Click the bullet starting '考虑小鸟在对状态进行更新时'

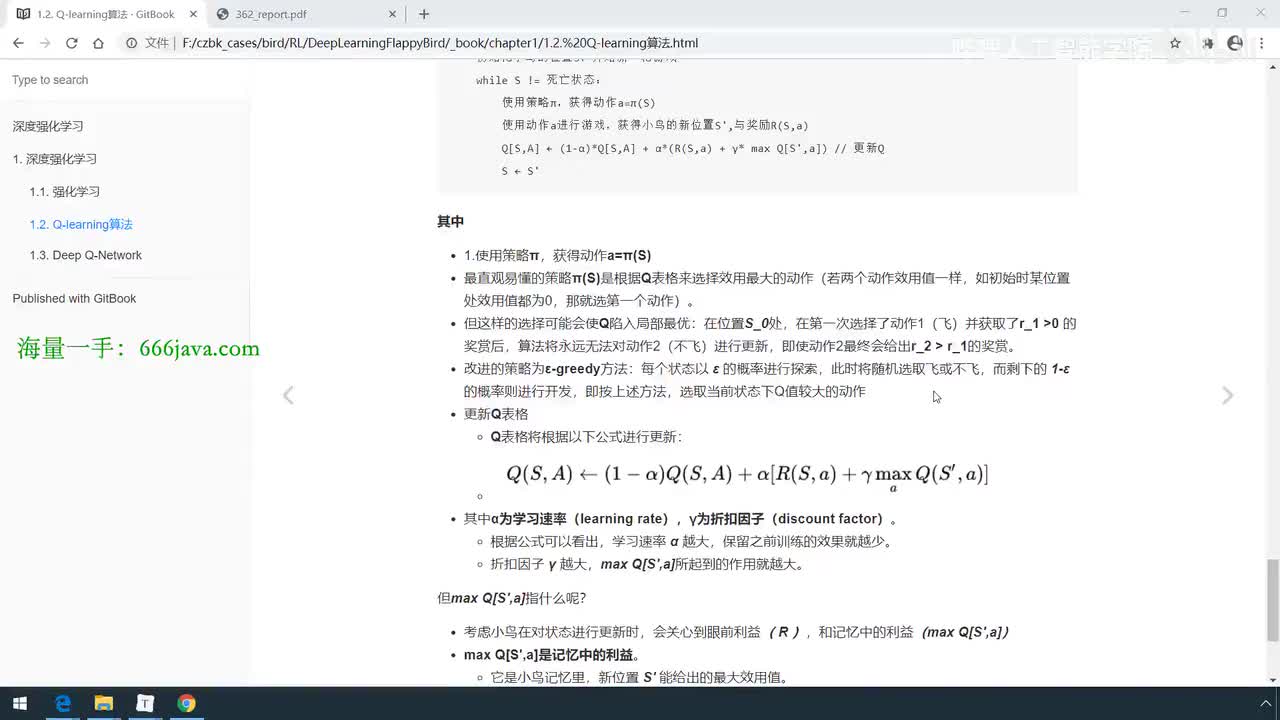(737, 632)
